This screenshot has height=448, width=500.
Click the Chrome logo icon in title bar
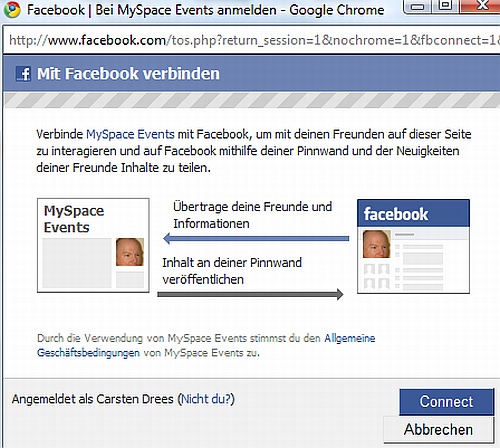pos(12,10)
